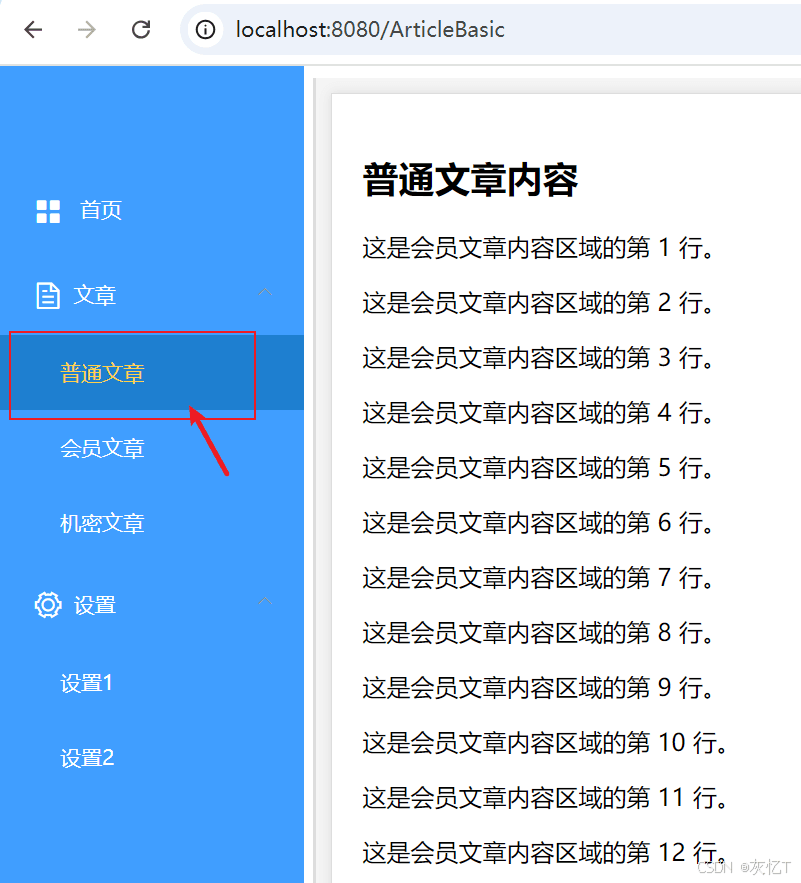Click the 设置 submenu title
801x883 pixels.
(95, 605)
